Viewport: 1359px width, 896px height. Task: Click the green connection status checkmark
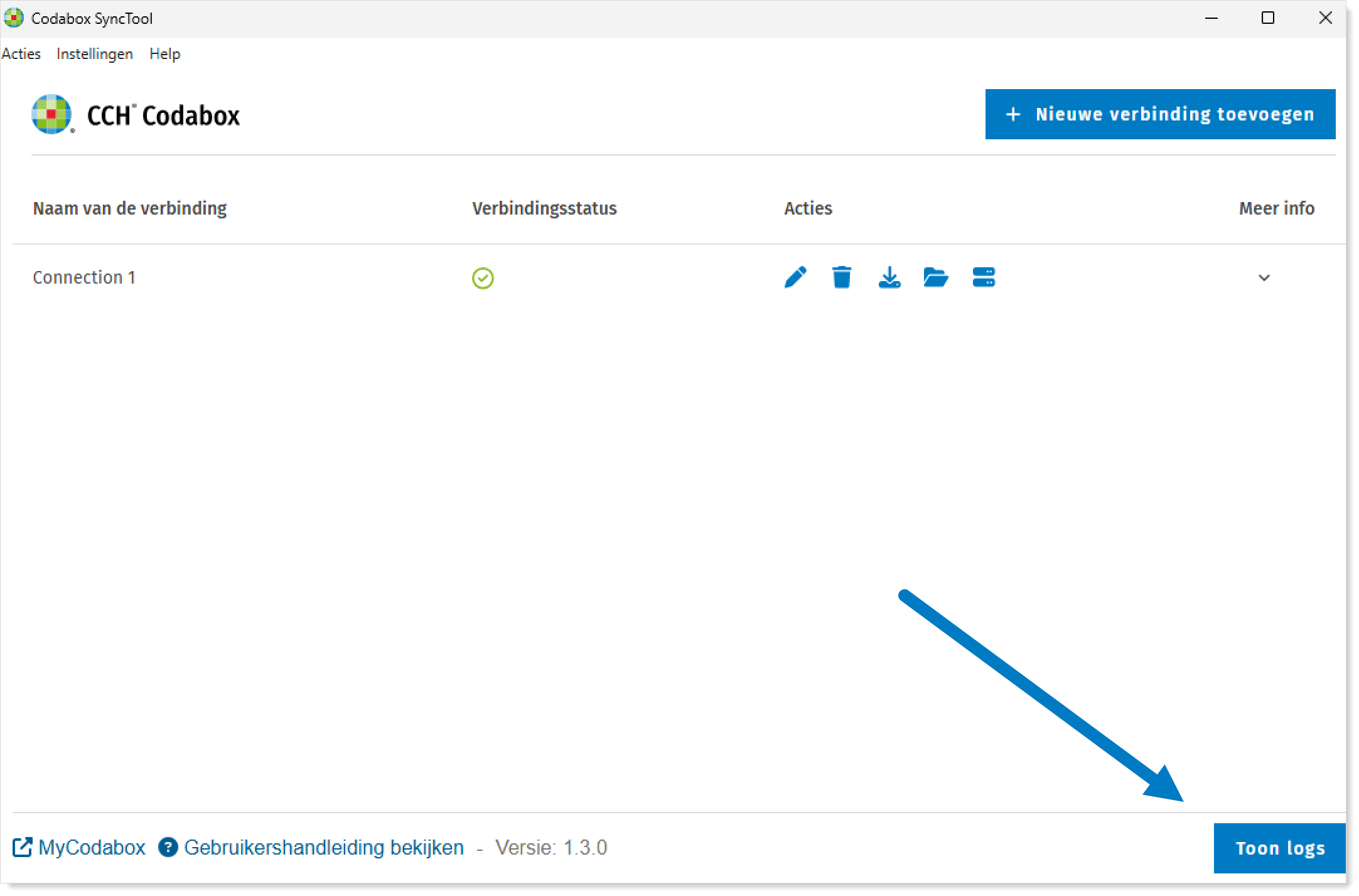tap(483, 278)
